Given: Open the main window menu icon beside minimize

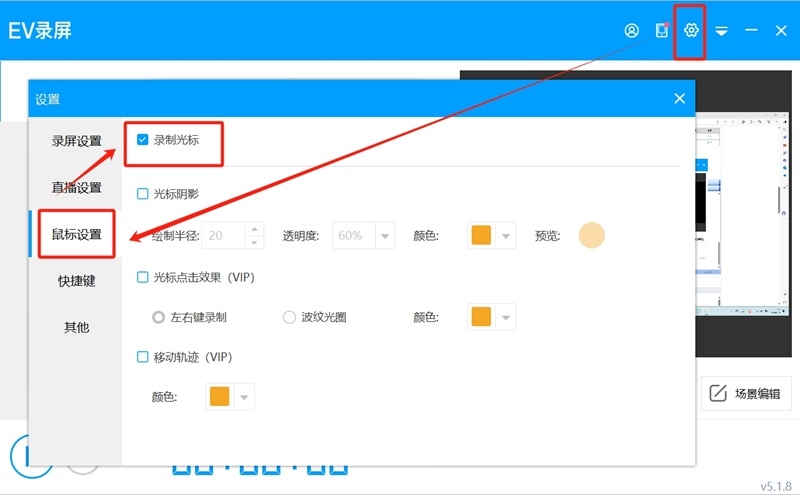Looking at the screenshot, I should point(721,31).
